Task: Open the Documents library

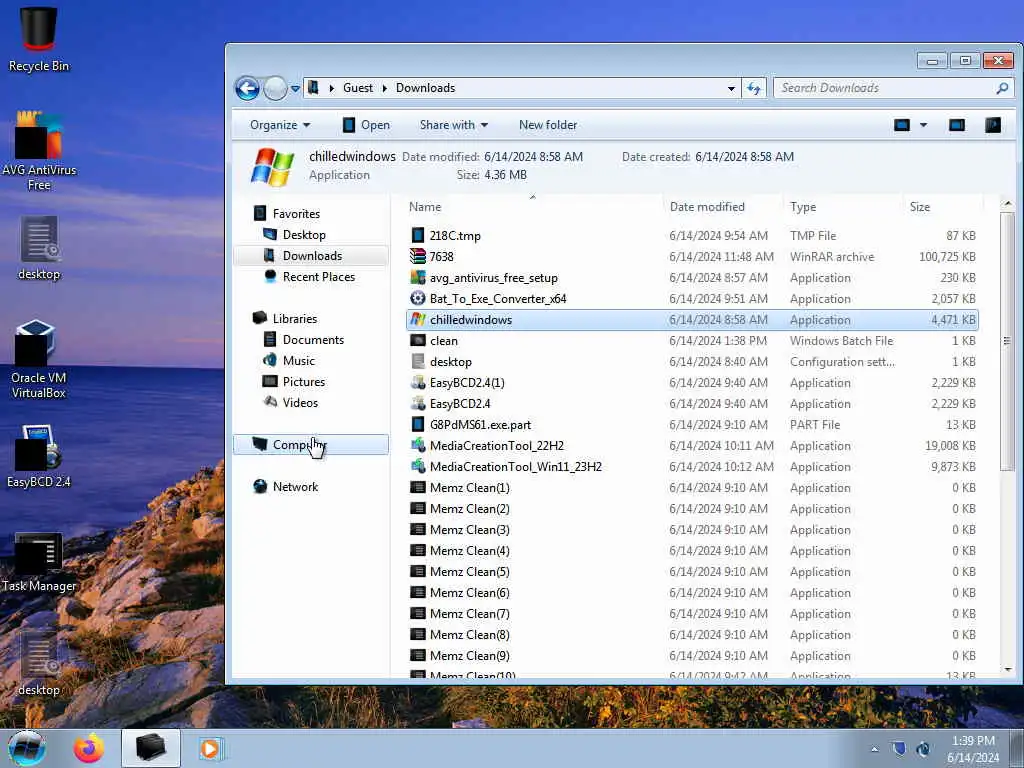Action: [313, 340]
